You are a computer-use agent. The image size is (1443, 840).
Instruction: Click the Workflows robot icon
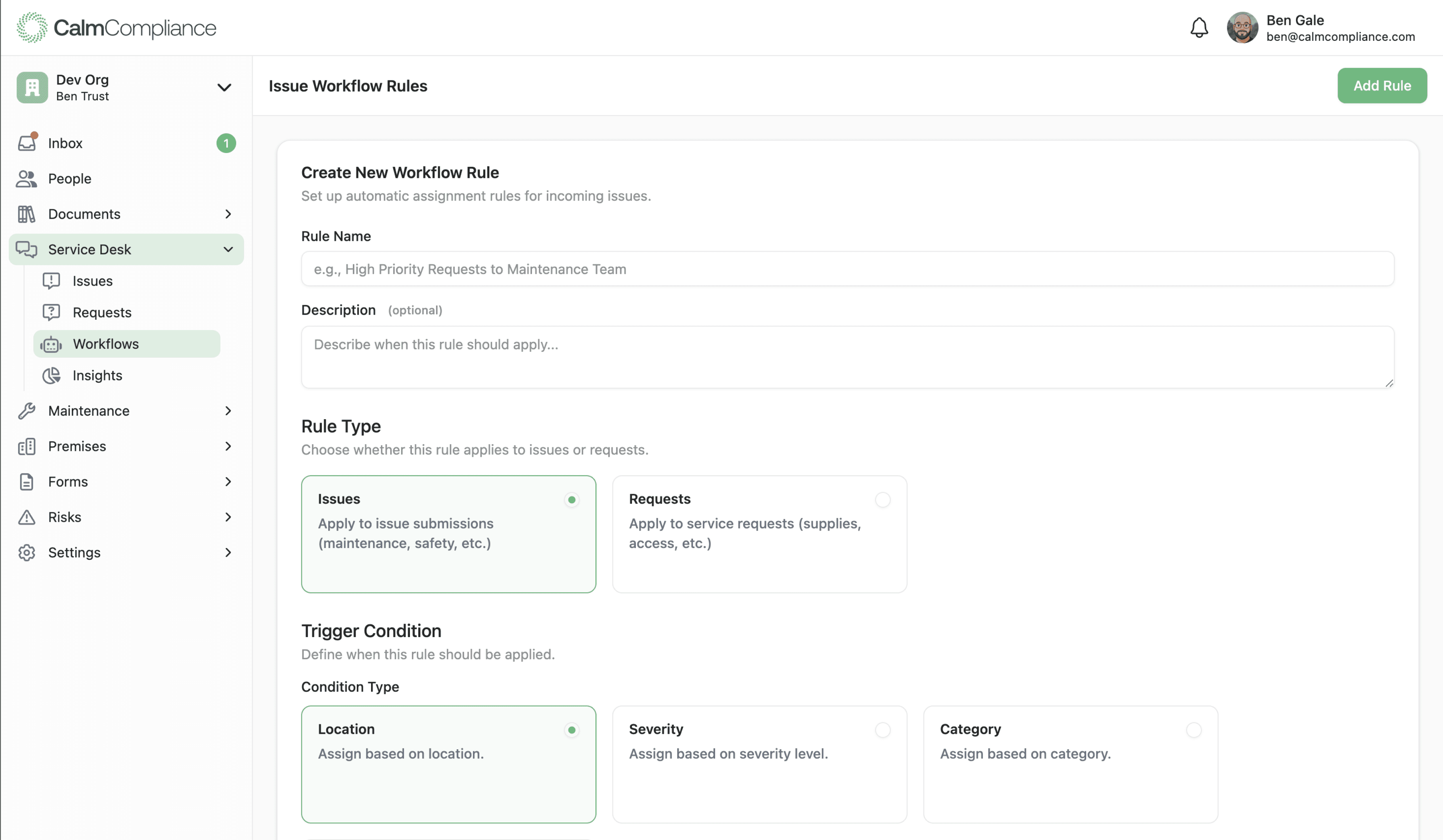51,344
